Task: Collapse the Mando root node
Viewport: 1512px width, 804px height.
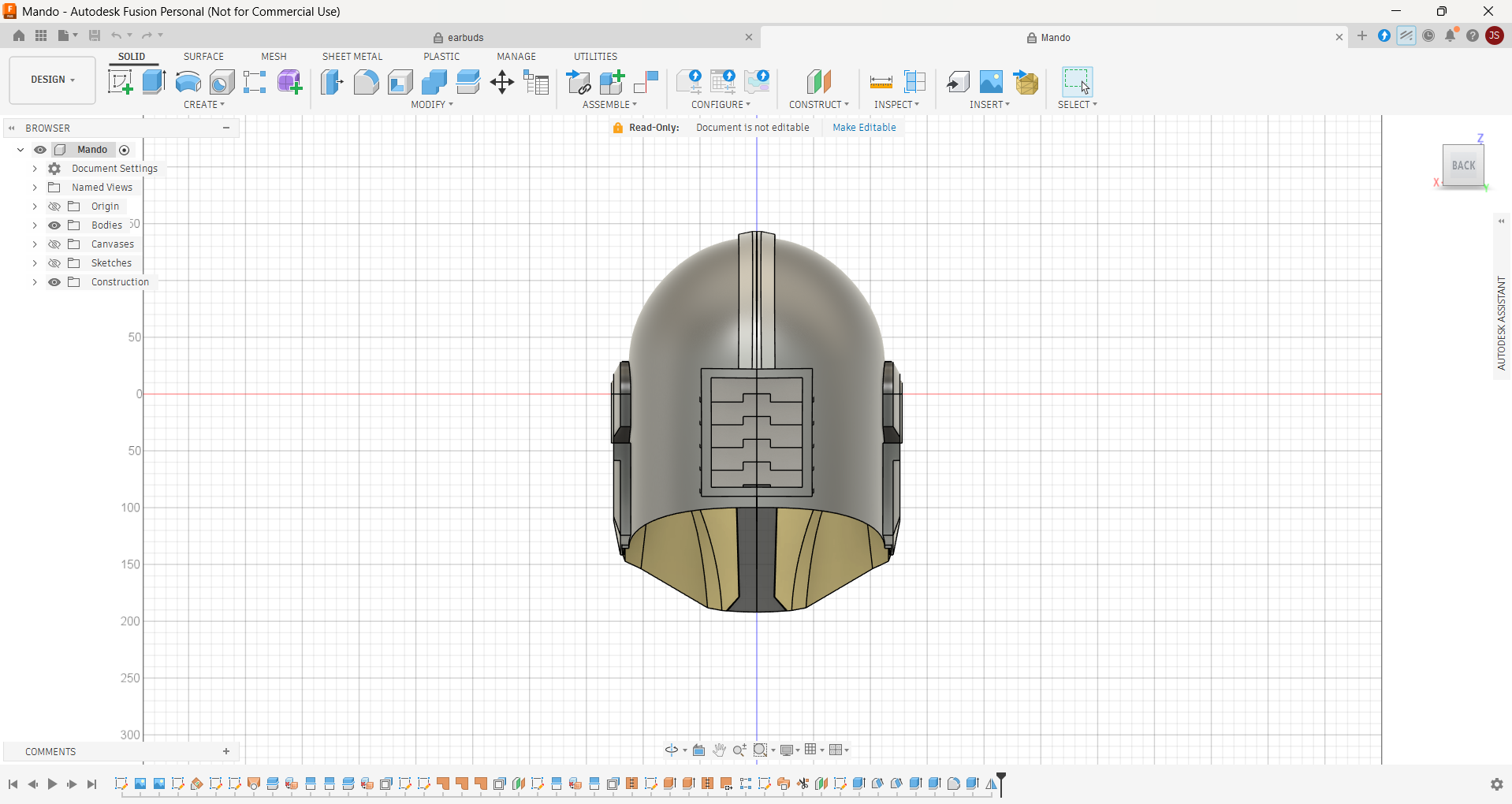Action: click(x=20, y=150)
